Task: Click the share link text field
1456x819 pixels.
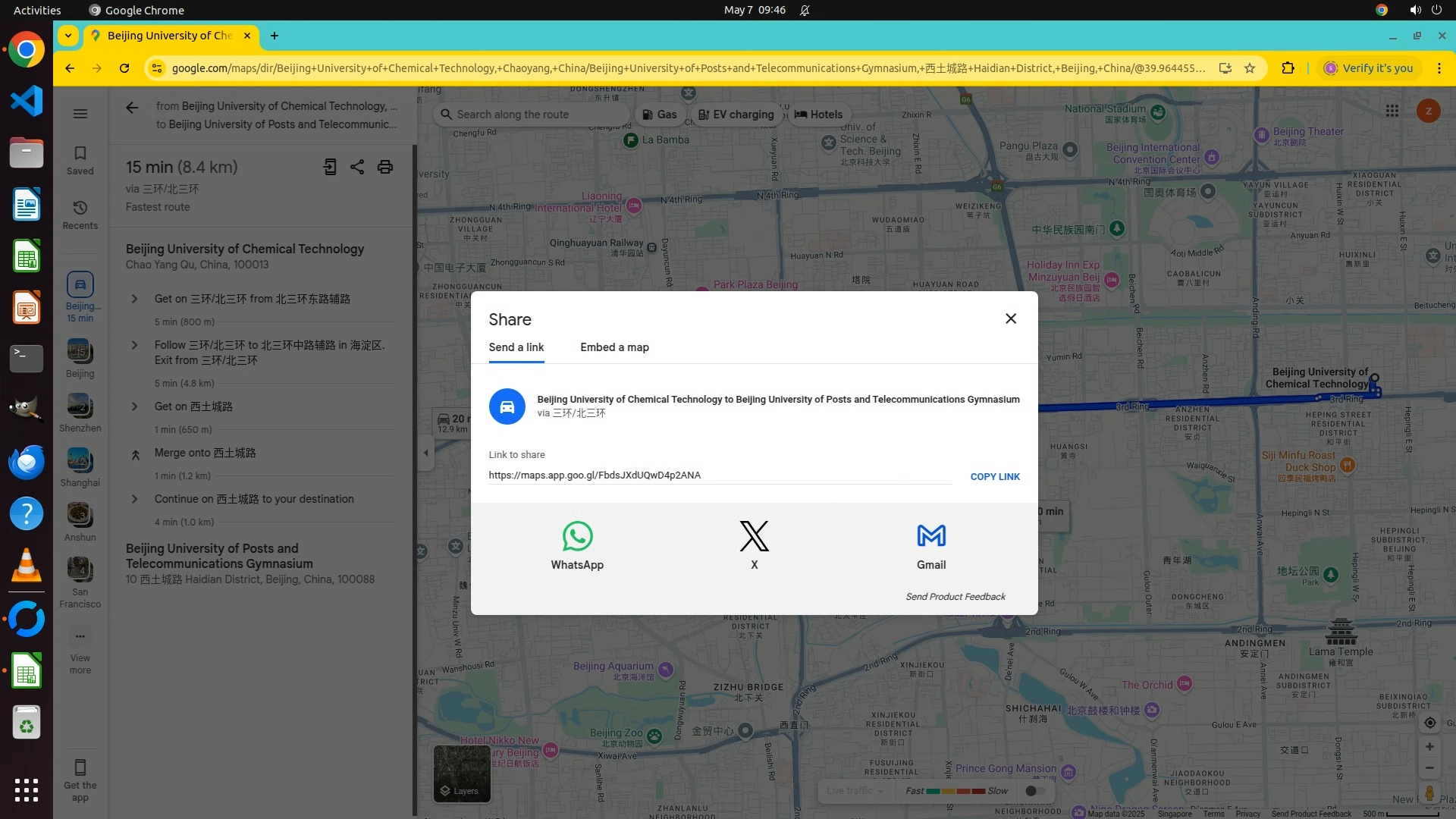Action: point(719,475)
